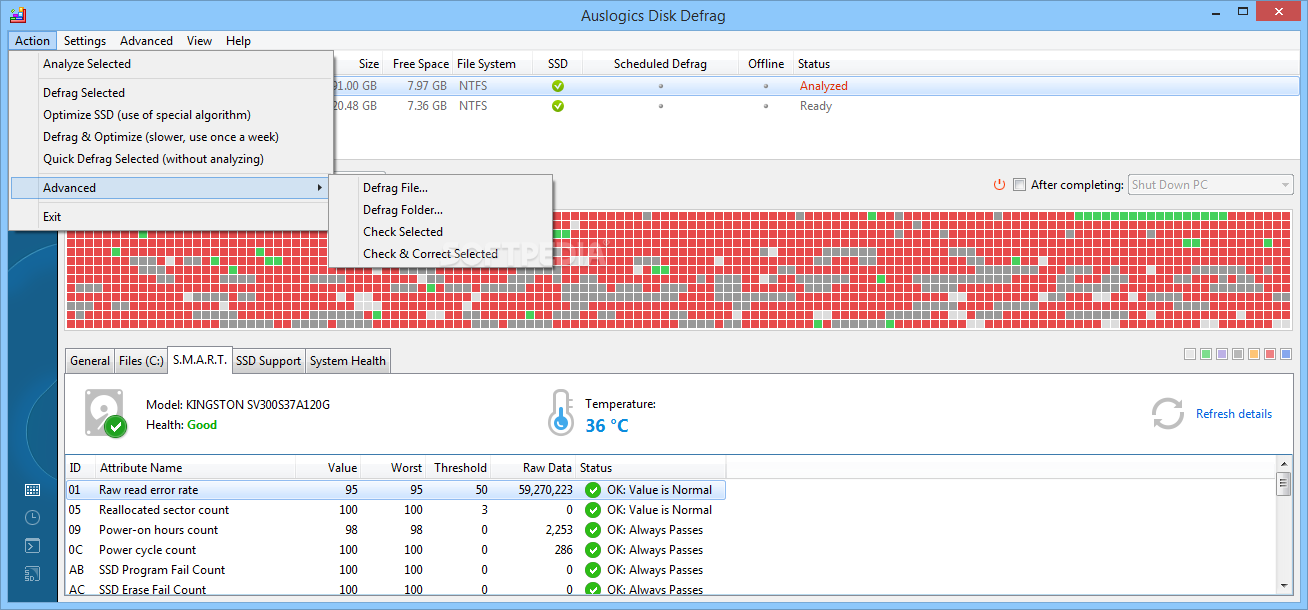Click OK status icon for Reallocated sector count
The height and width of the screenshot is (610, 1308).
click(x=593, y=510)
